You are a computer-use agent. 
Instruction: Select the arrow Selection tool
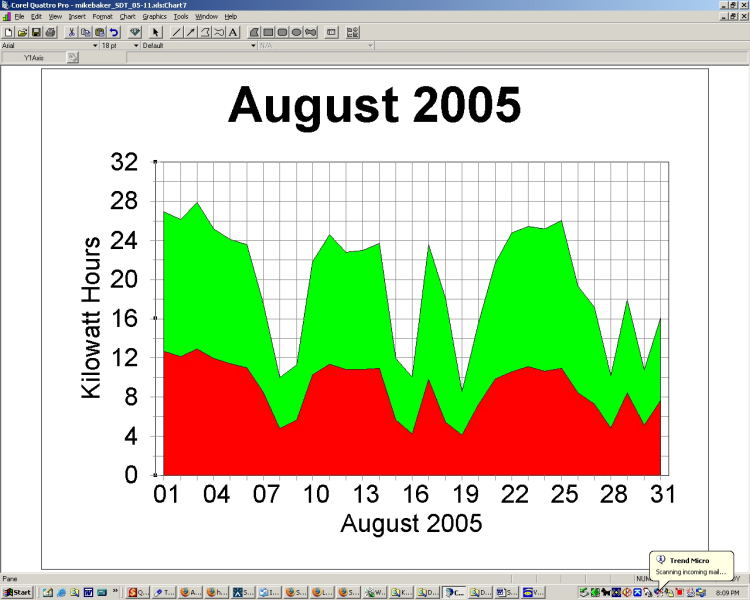tap(157, 32)
